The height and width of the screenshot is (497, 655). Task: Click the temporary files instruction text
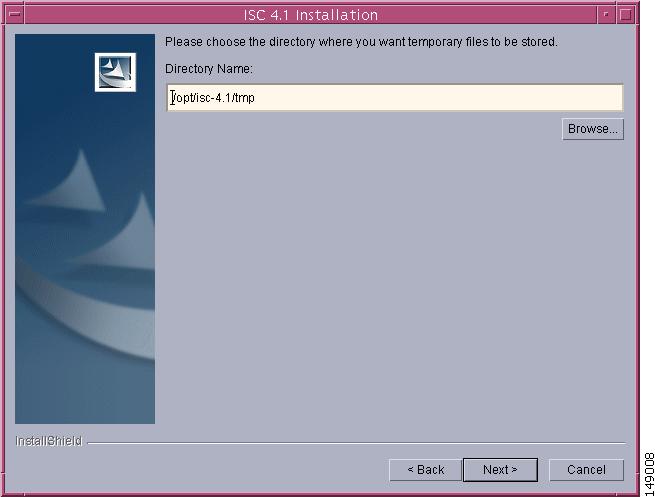pos(361,42)
